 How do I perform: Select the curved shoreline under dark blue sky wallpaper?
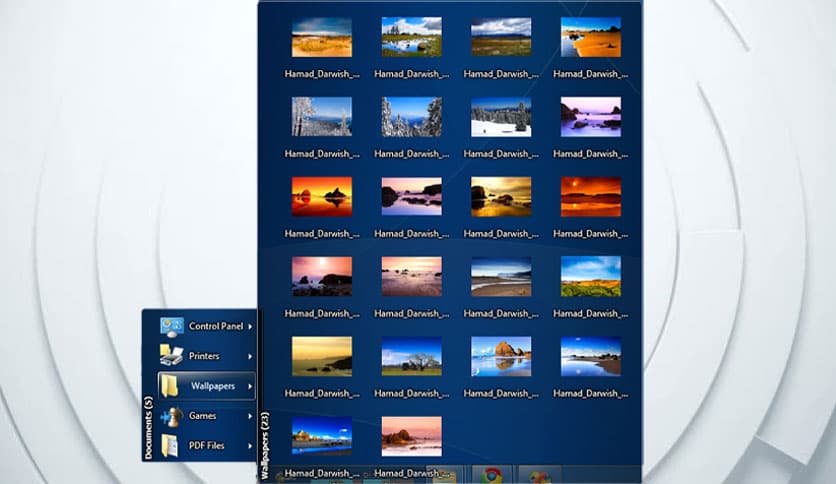tap(501, 277)
